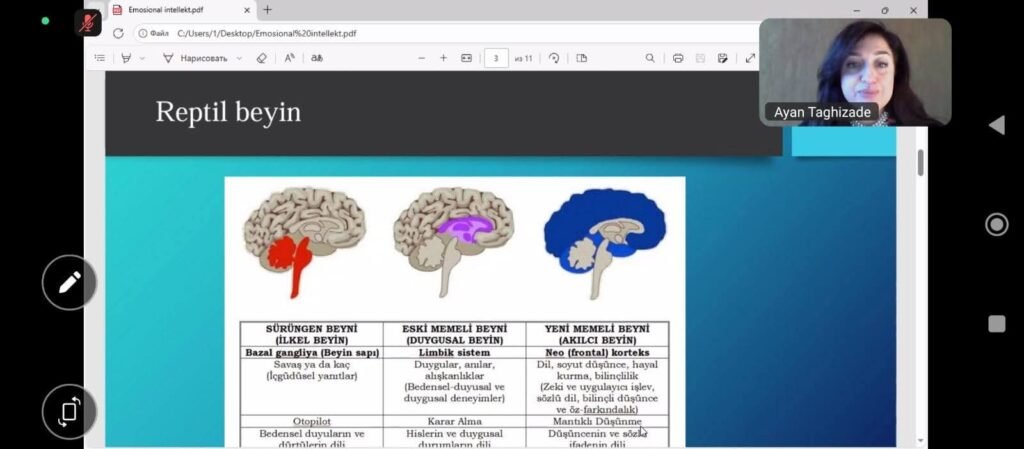Click the page number input field
Viewport: 1024px width, 449px height.
[x=496, y=58]
